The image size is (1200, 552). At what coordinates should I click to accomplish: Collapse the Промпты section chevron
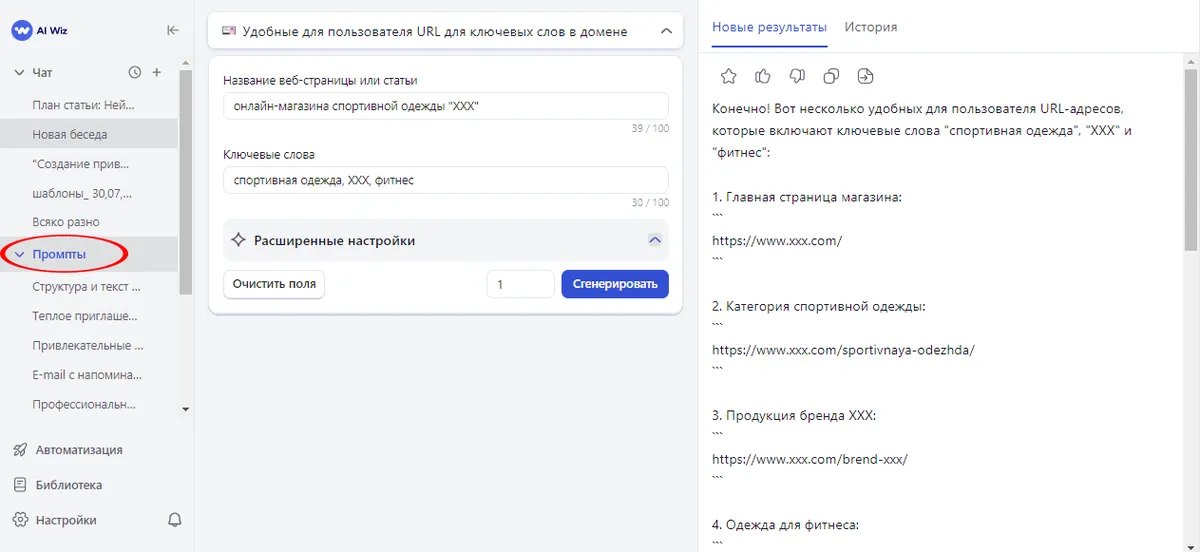tap(19, 255)
